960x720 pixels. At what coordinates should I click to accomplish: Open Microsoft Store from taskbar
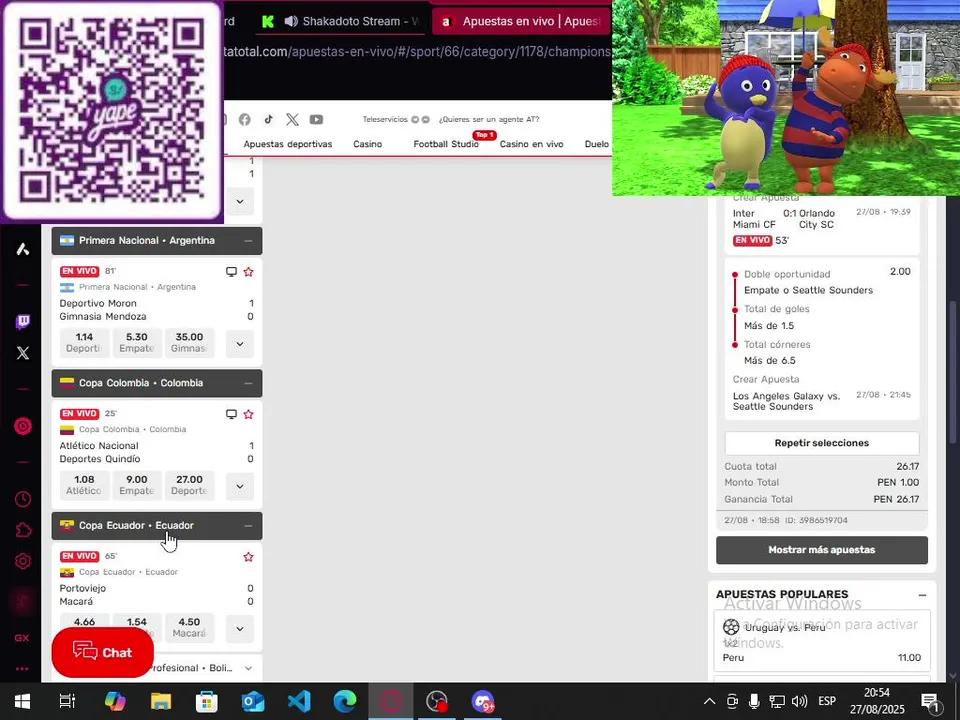(207, 702)
